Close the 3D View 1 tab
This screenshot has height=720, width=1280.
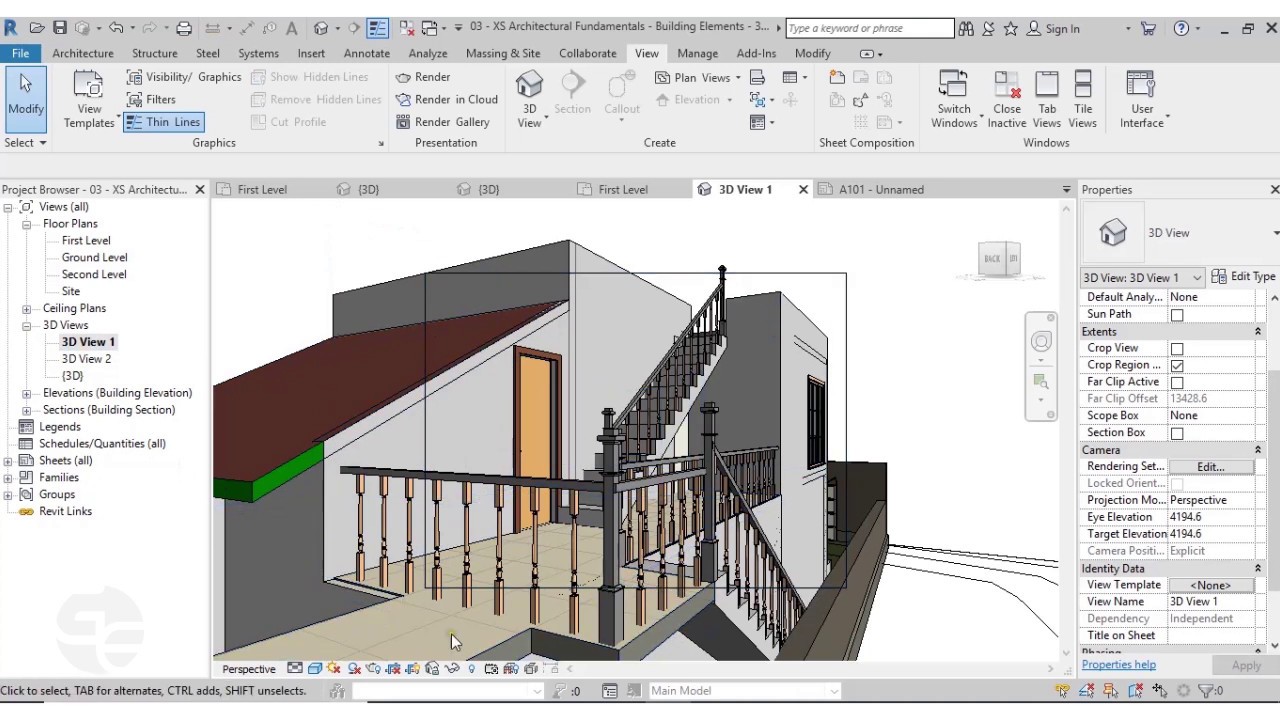803,189
